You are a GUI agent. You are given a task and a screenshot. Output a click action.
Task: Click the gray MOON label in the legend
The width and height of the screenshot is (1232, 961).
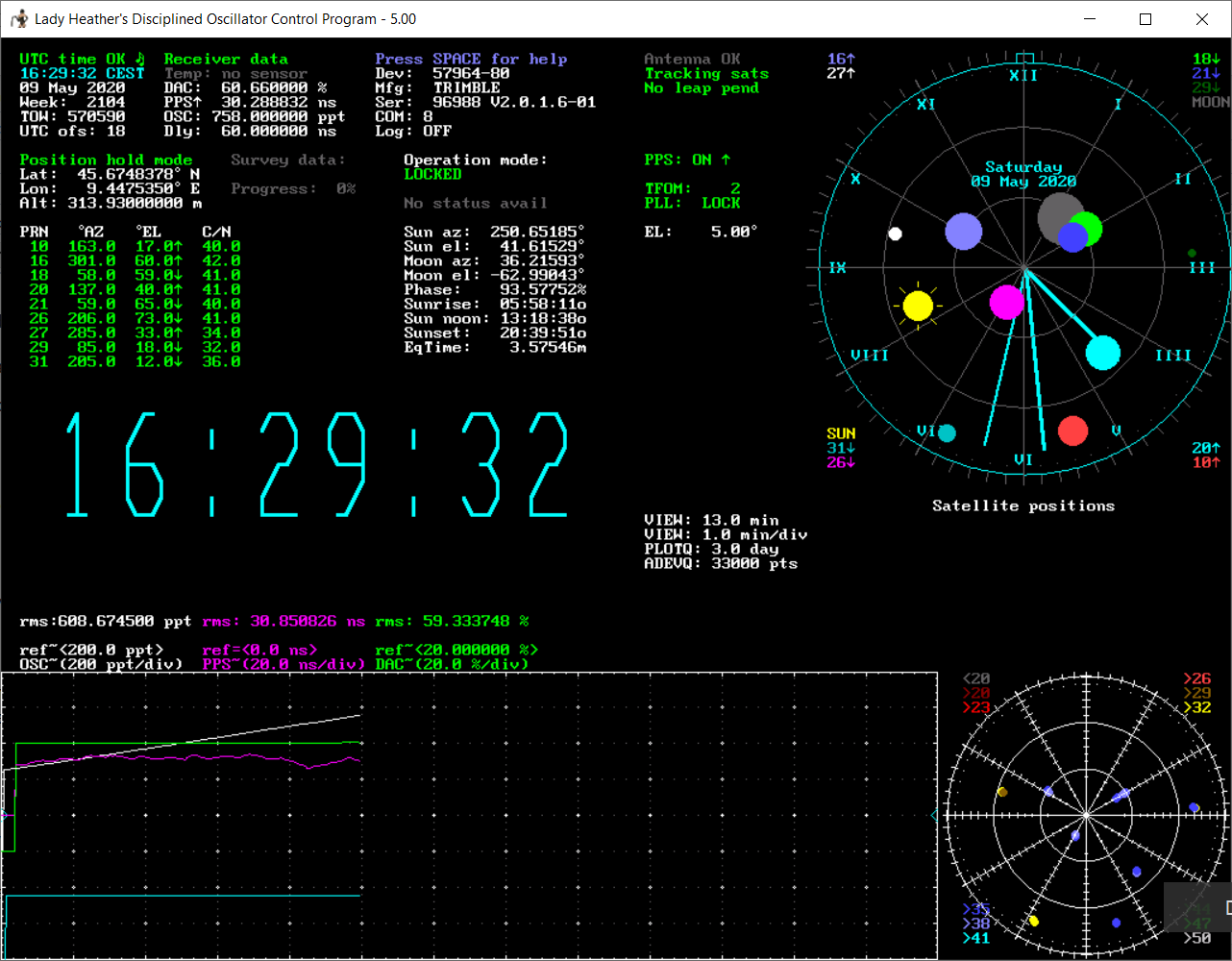click(x=1211, y=103)
